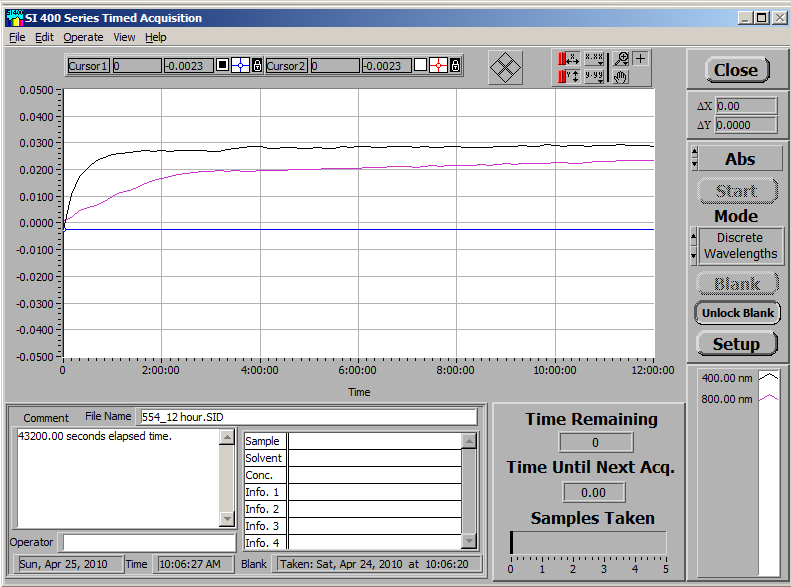Viewport: 791px width, 587px height.
Task: Select the zoom magnifier tool
Action: click(x=621, y=59)
